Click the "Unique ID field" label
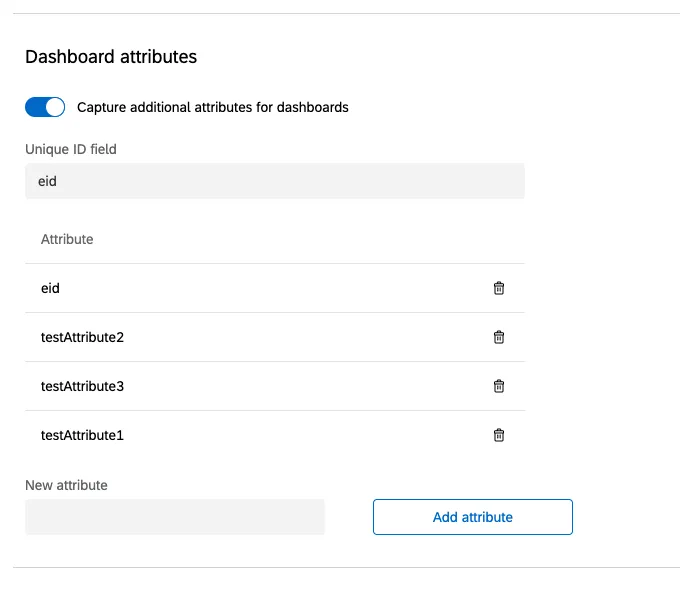This screenshot has width=680, height=595. coord(71,150)
